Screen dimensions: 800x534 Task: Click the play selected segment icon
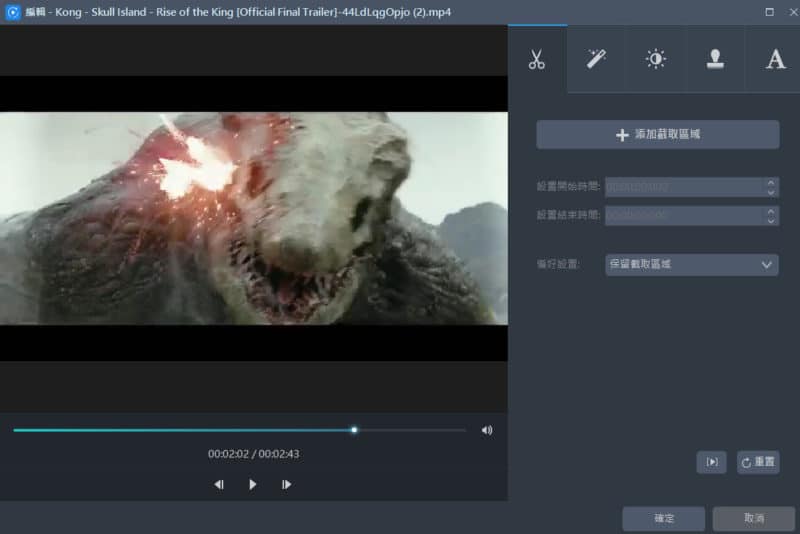712,462
